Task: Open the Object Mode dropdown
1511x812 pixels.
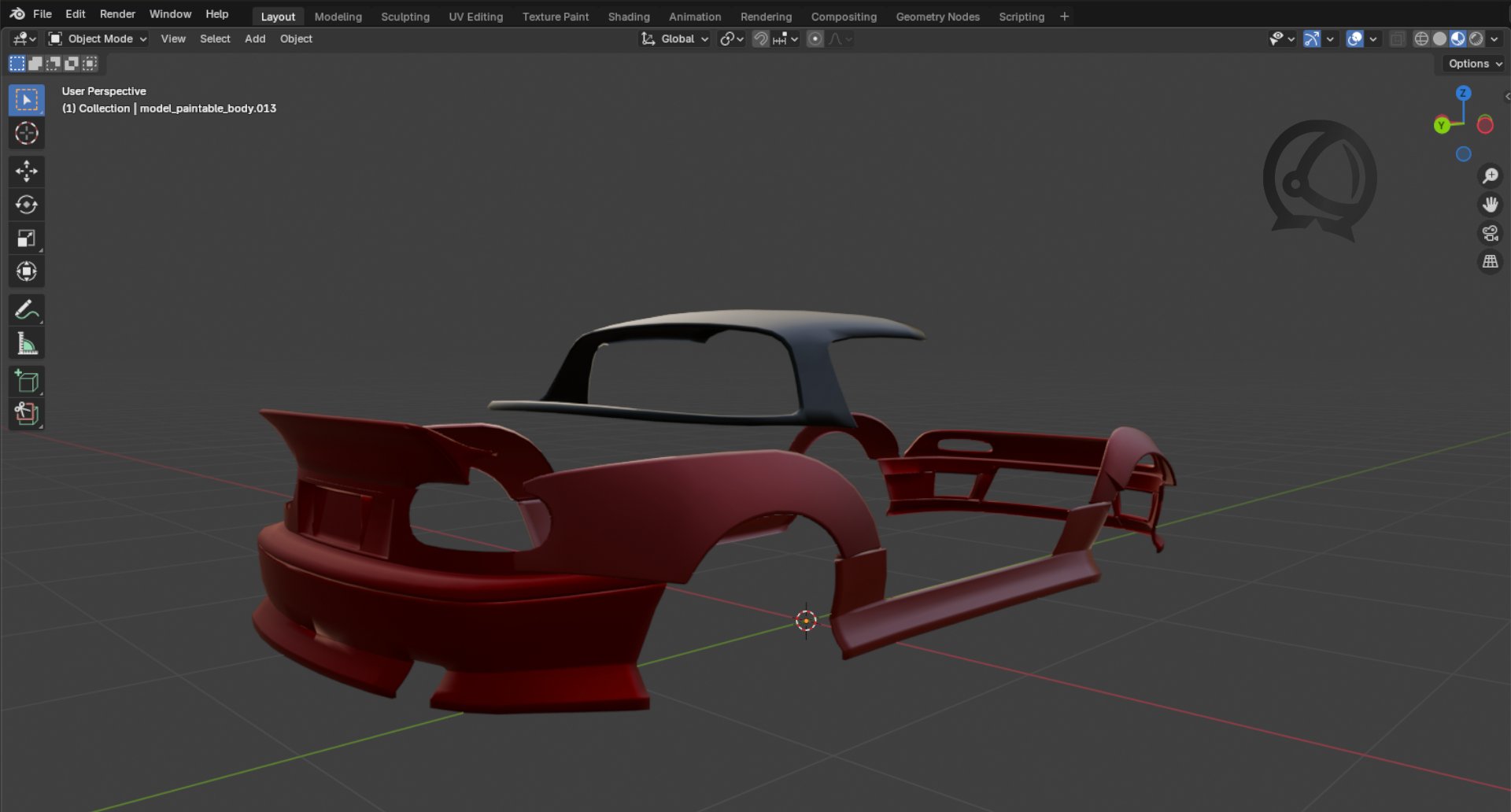Action: point(96,39)
